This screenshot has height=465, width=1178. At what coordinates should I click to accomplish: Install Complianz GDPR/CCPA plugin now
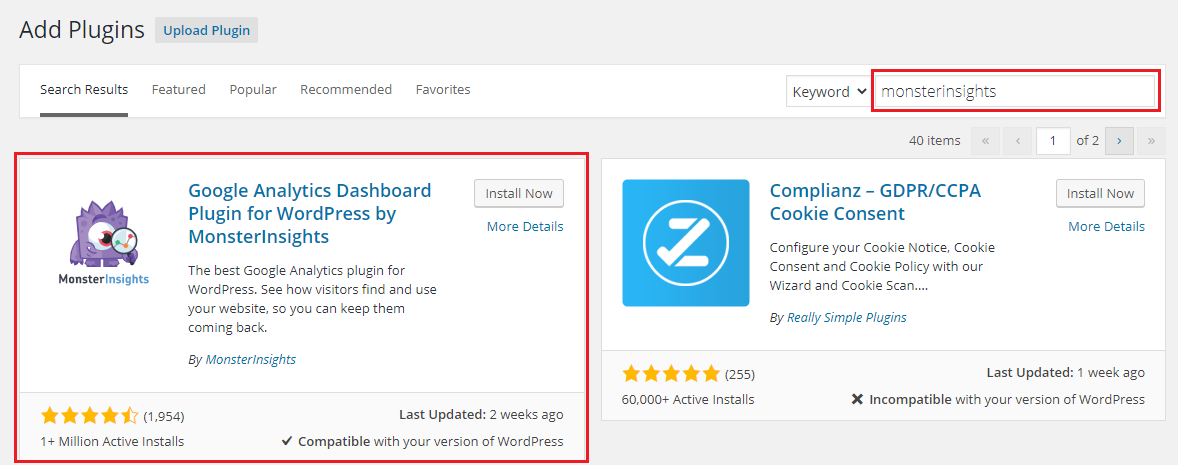(x=1101, y=193)
